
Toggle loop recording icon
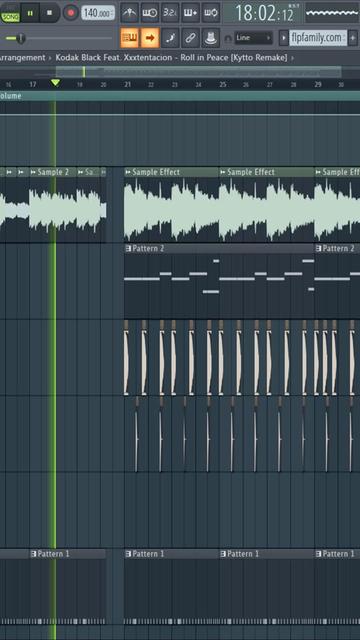pos(211,13)
